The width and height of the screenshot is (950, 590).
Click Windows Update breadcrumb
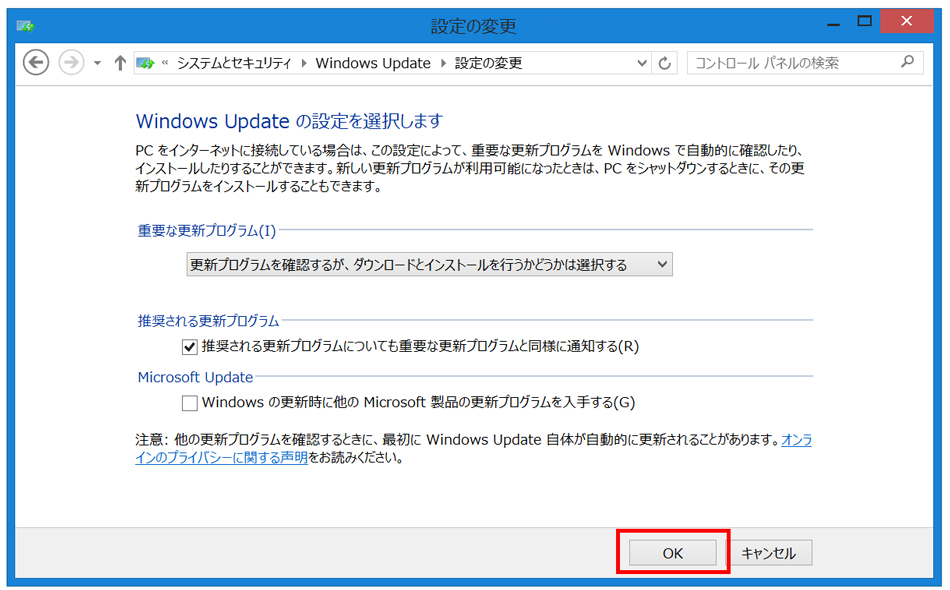[373, 63]
